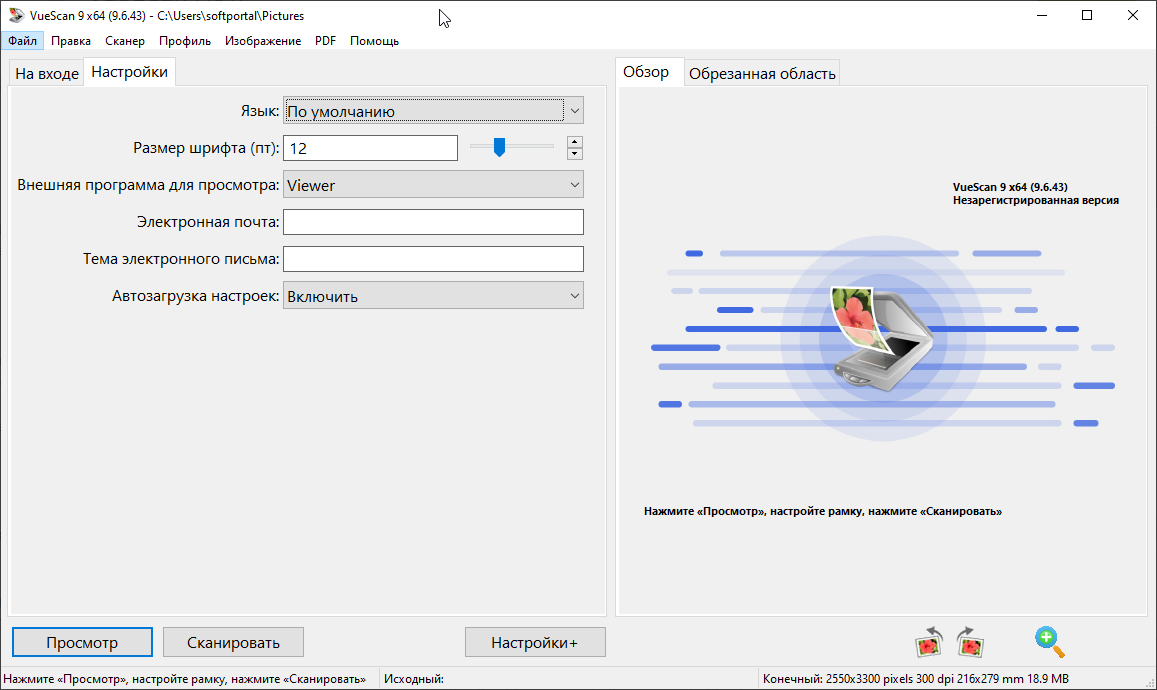Viewport: 1157px width, 690px height.
Task: Click the scanner illustration in preview area
Action: (x=882, y=338)
